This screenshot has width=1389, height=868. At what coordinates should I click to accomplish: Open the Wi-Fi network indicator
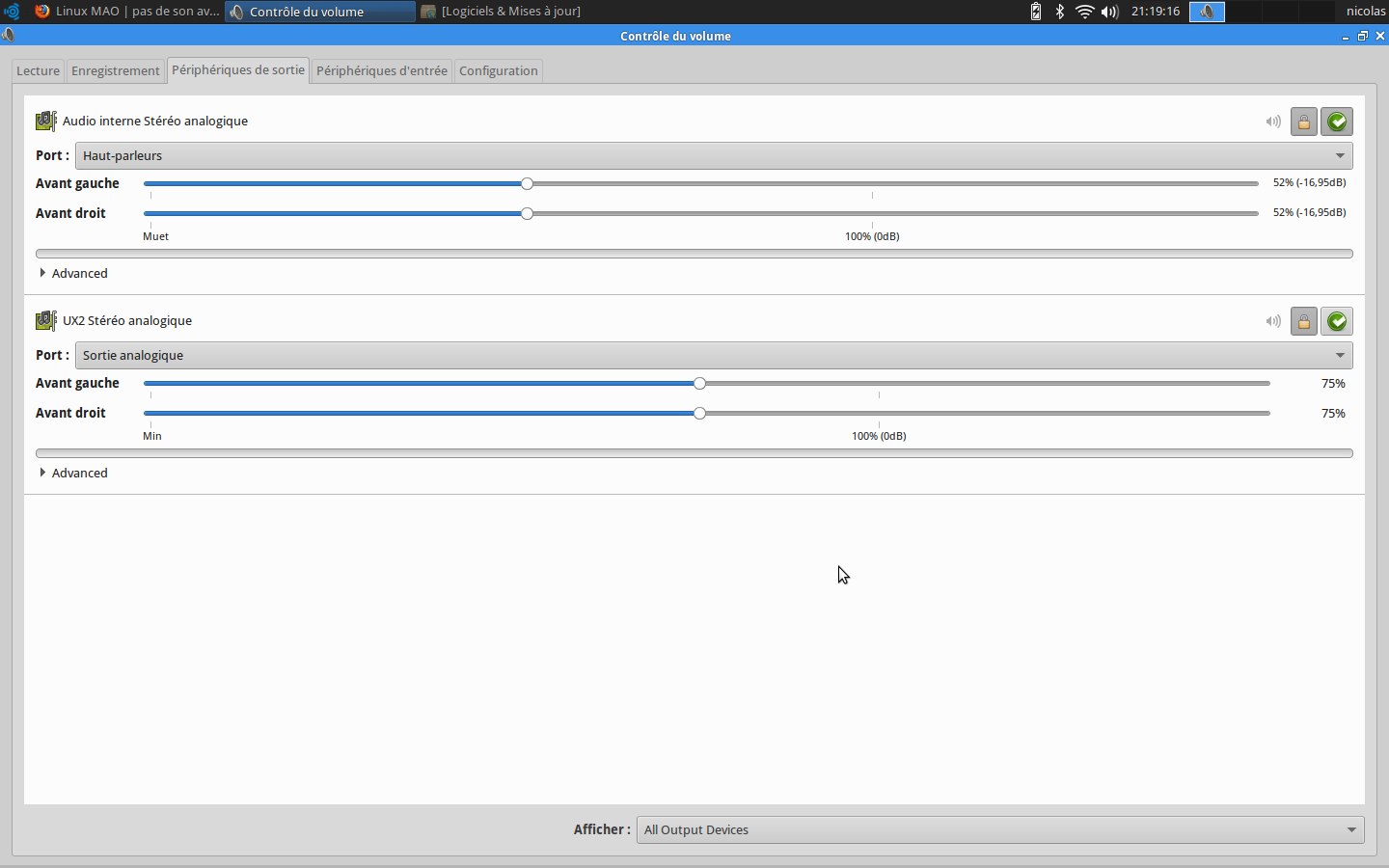pos(1085,12)
